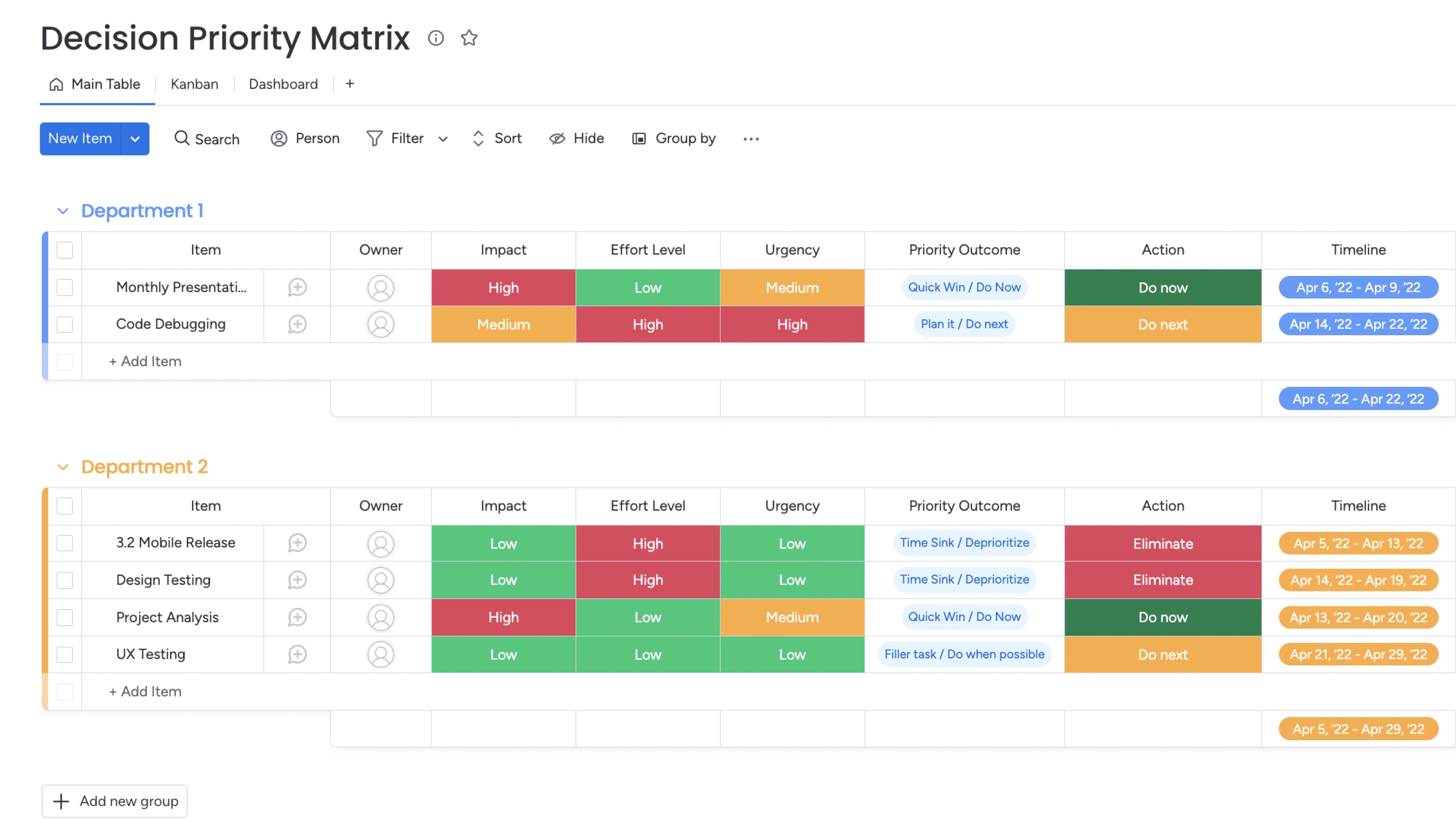
Task: Open the Dashboard tab
Action: 283,84
